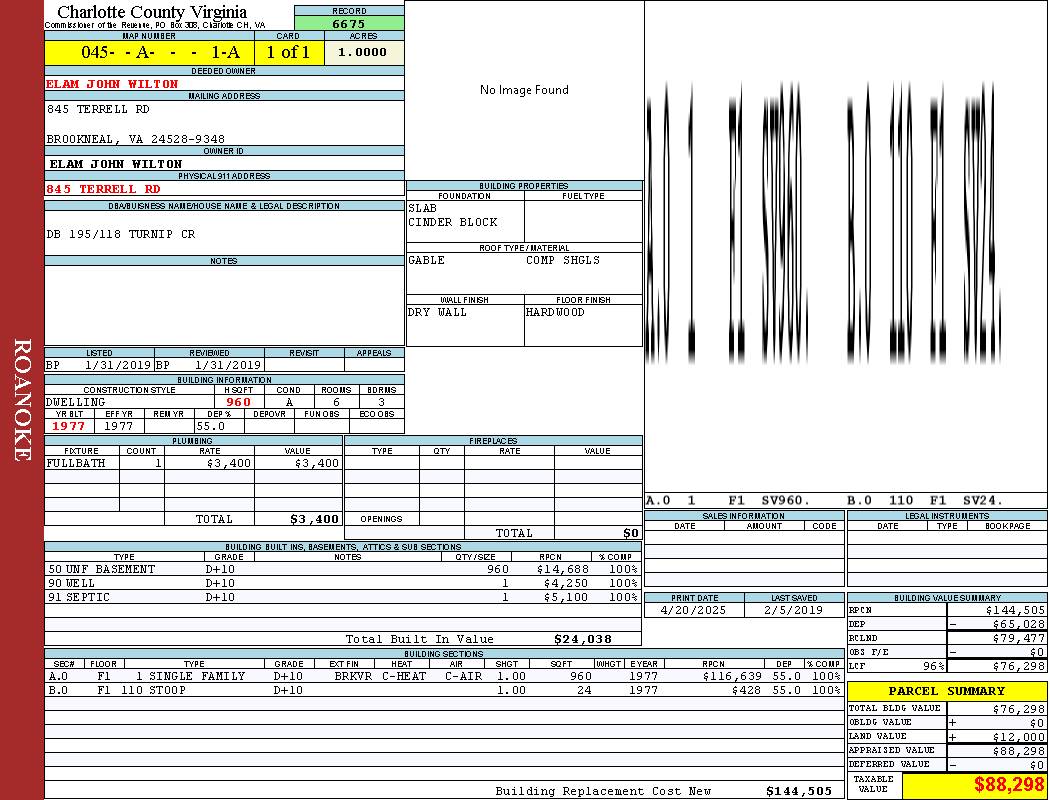Screen dimensions: 1050x800
Task: Select legal description DB 195/118 TURNIP CR
Action: pyautogui.click(x=121, y=234)
